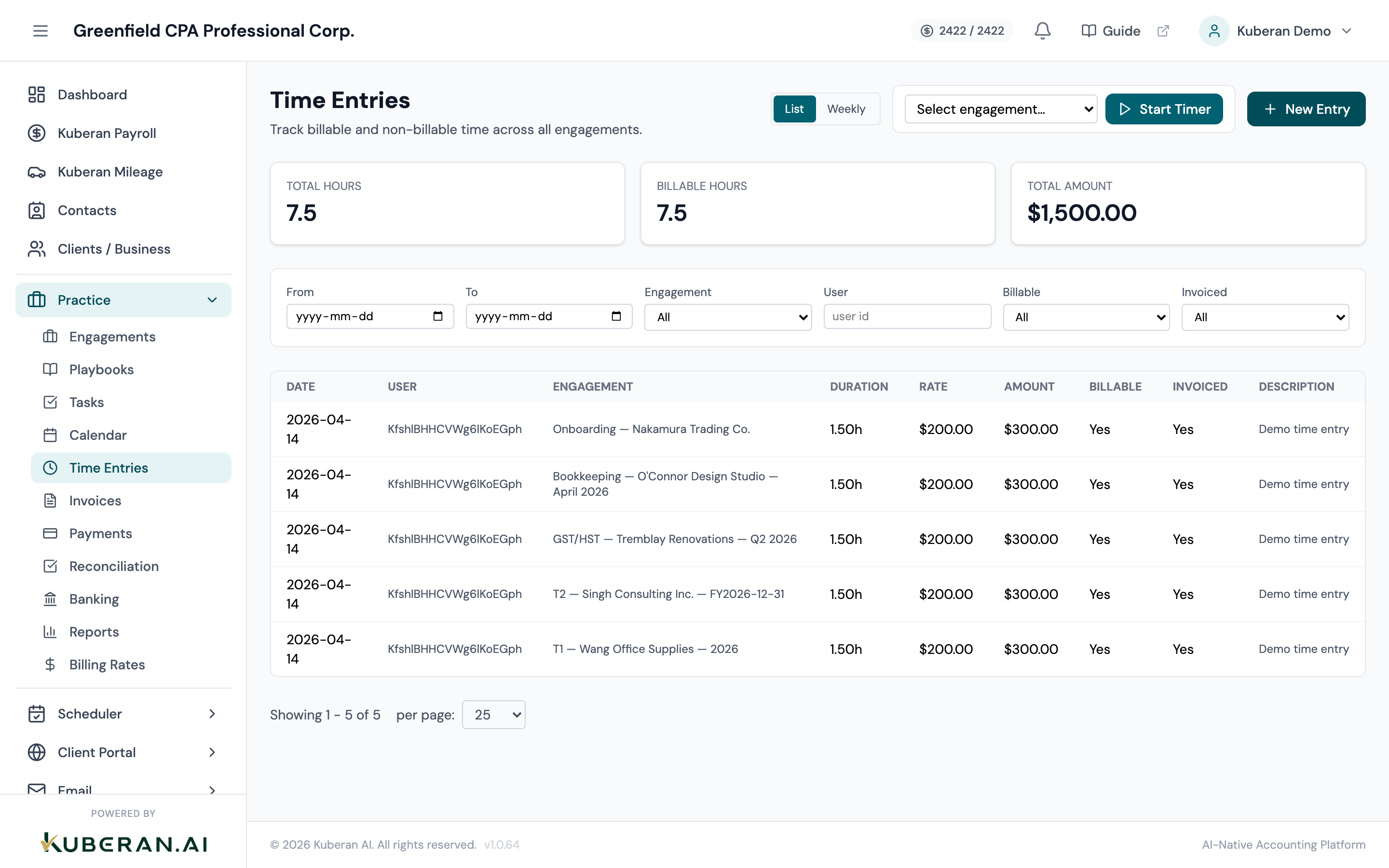This screenshot has height=868, width=1389.
Task: Click the To date input field
Action: tap(549, 316)
